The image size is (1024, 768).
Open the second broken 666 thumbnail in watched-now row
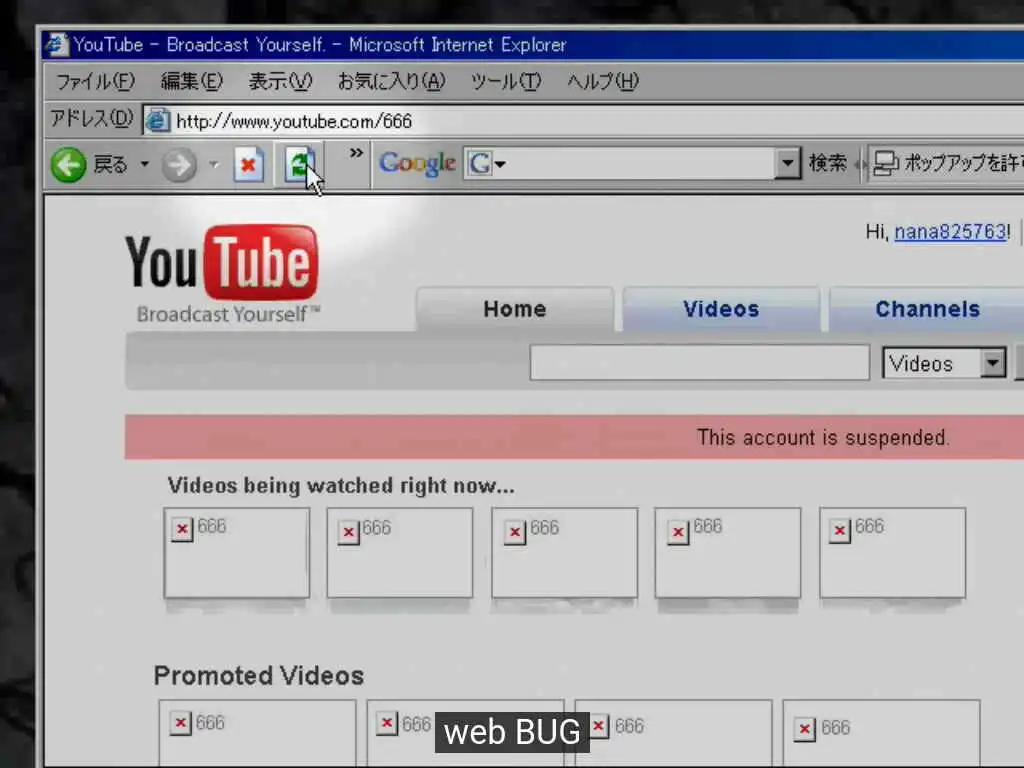[400, 552]
